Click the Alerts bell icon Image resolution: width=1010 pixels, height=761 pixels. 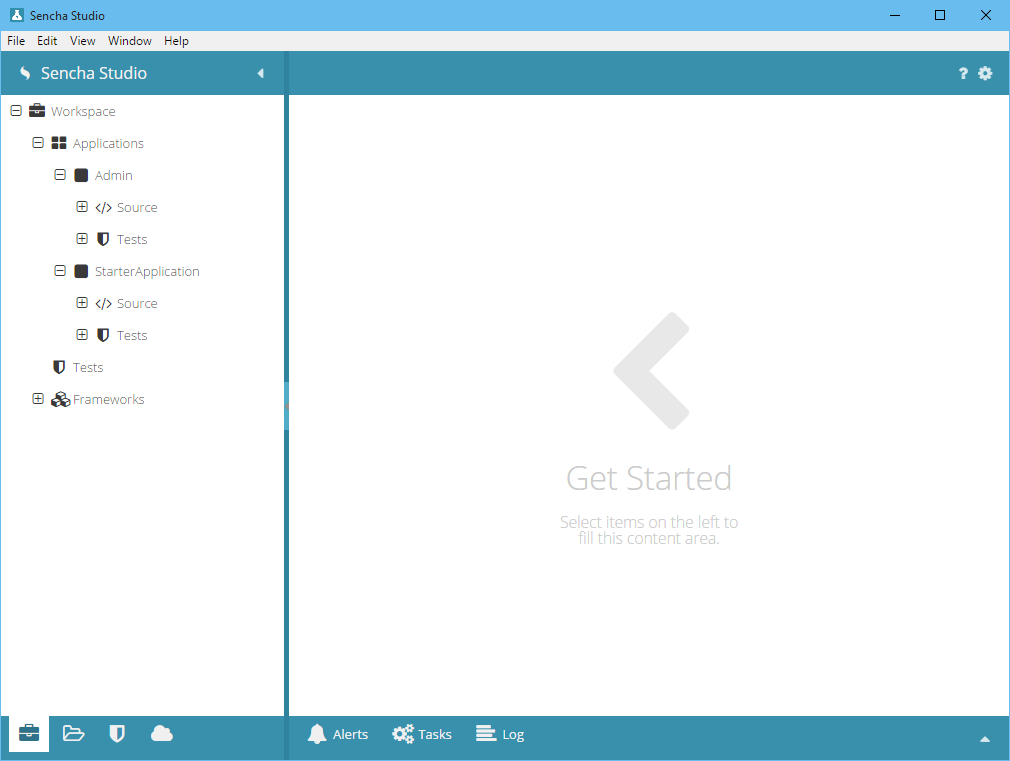click(317, 734)
